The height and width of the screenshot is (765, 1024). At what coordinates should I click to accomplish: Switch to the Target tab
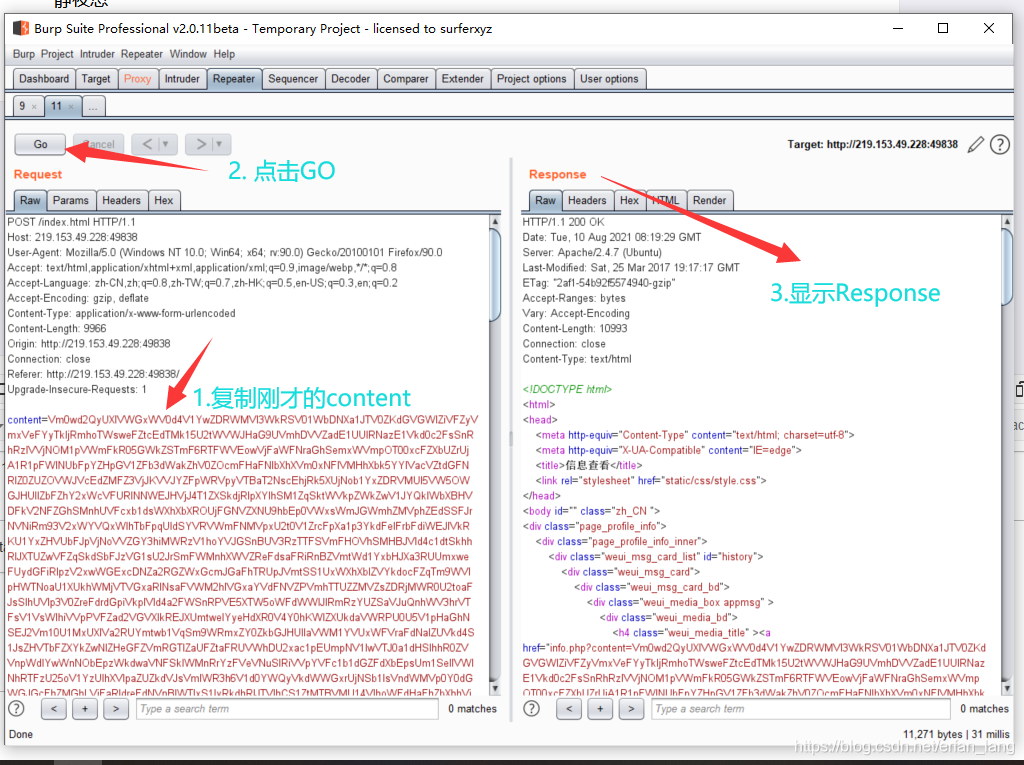click(x=96, y=79)
